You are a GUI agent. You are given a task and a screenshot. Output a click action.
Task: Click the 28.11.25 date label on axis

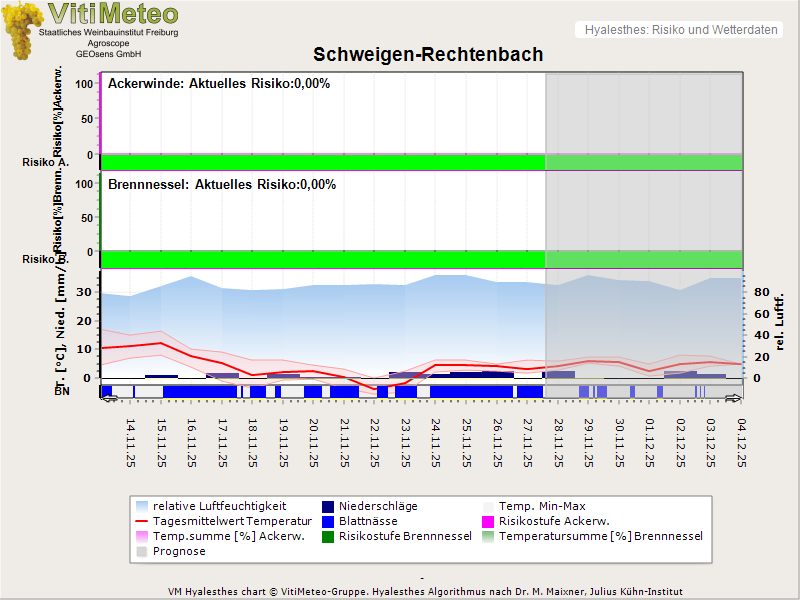(559, 443)
